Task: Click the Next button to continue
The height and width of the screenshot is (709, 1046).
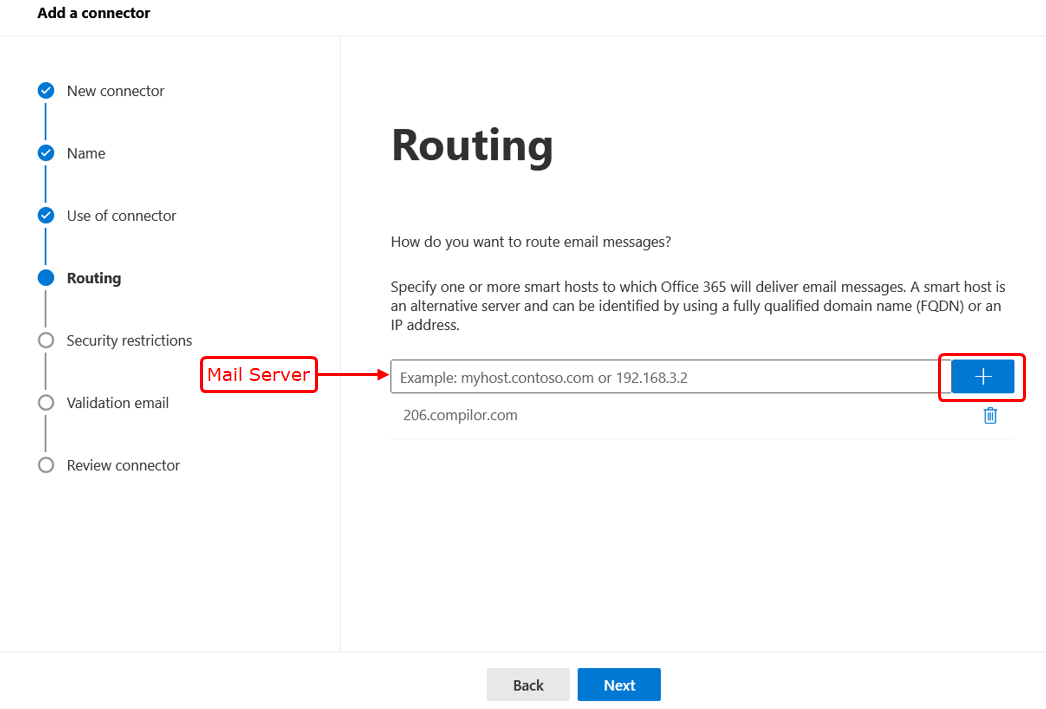Action: tap(619, 685)
